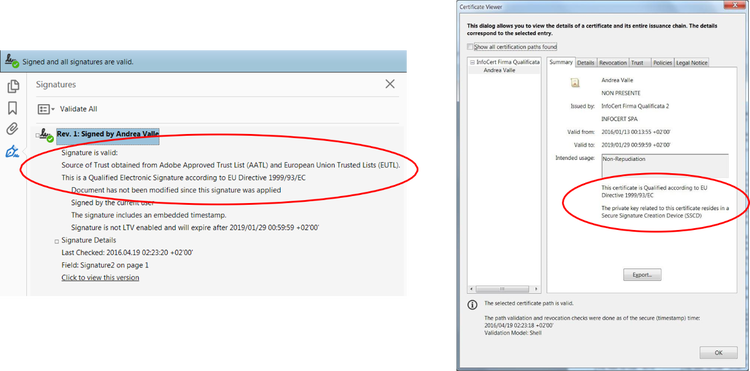Switch to the Legal Notice tab
Image resolution: width=750 pixels, height=371 pixels.
point(691,63)
